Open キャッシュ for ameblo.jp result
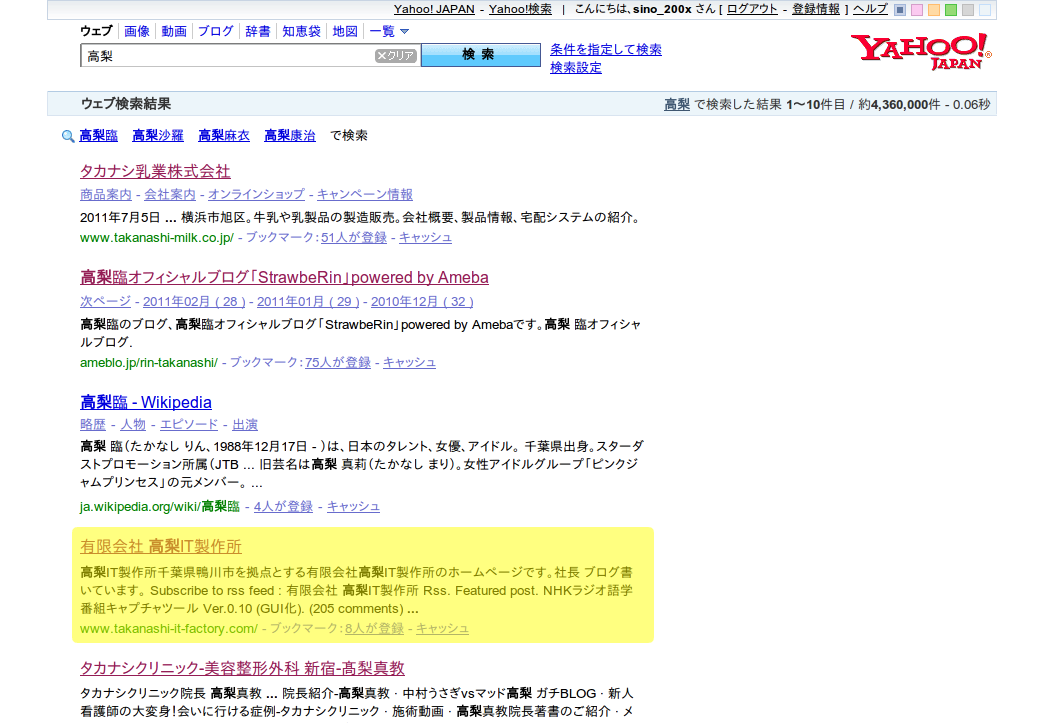The image size is (1042, 723). click(x=409, y=363)
